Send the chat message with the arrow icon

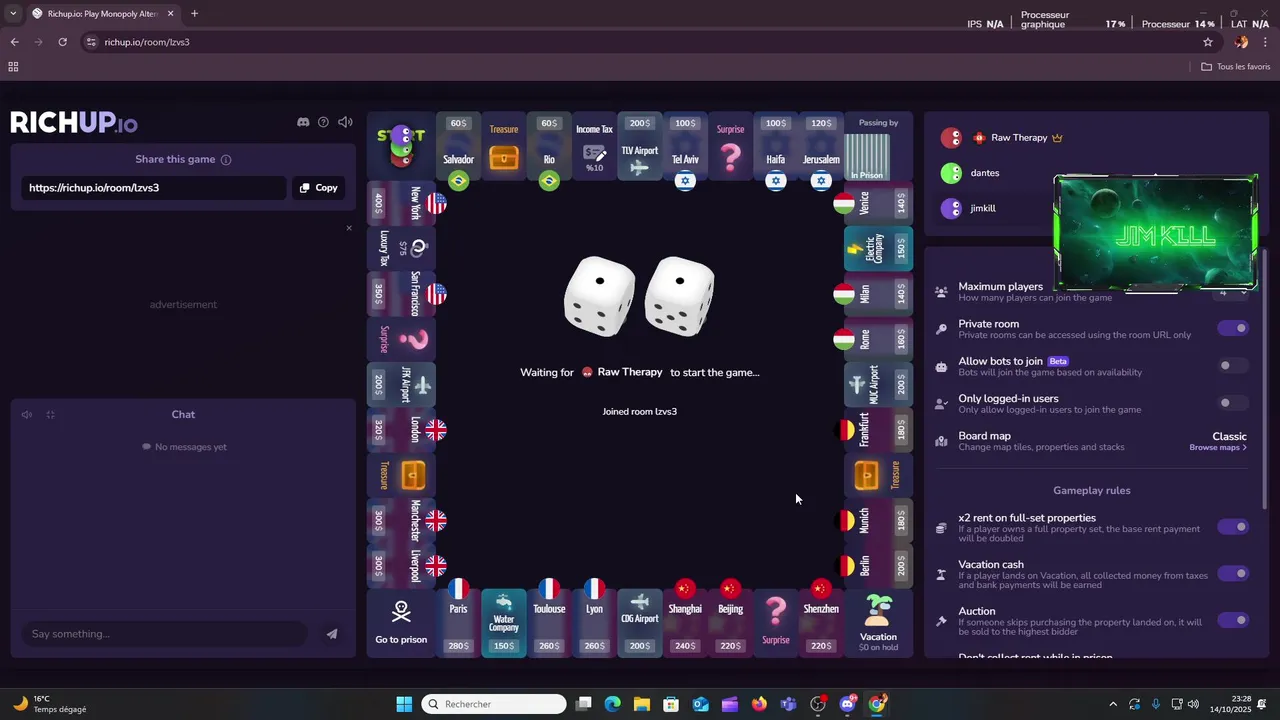point(332,634)
